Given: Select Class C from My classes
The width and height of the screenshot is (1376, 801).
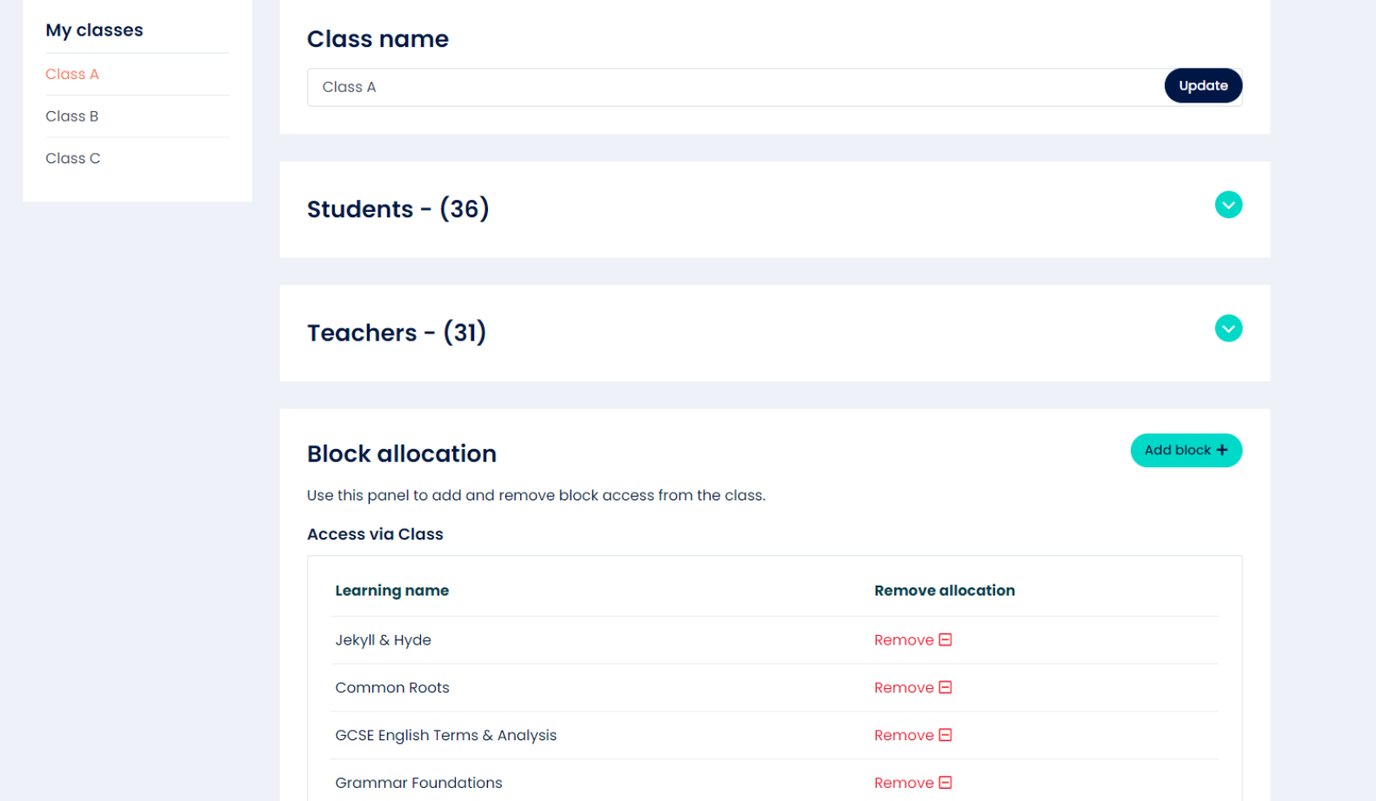Looking at the screenshot, I should 72,158.
